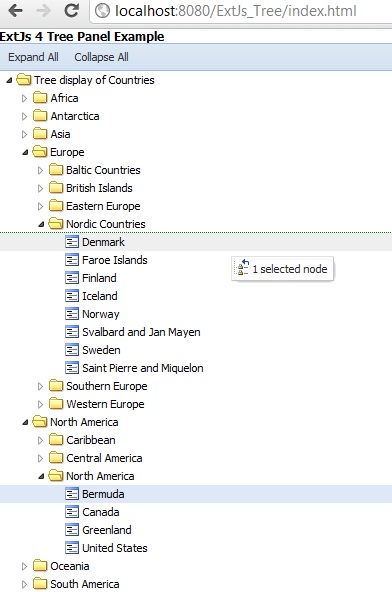
Task: Expand the Asia node arrow
Action: click(25, 134)
